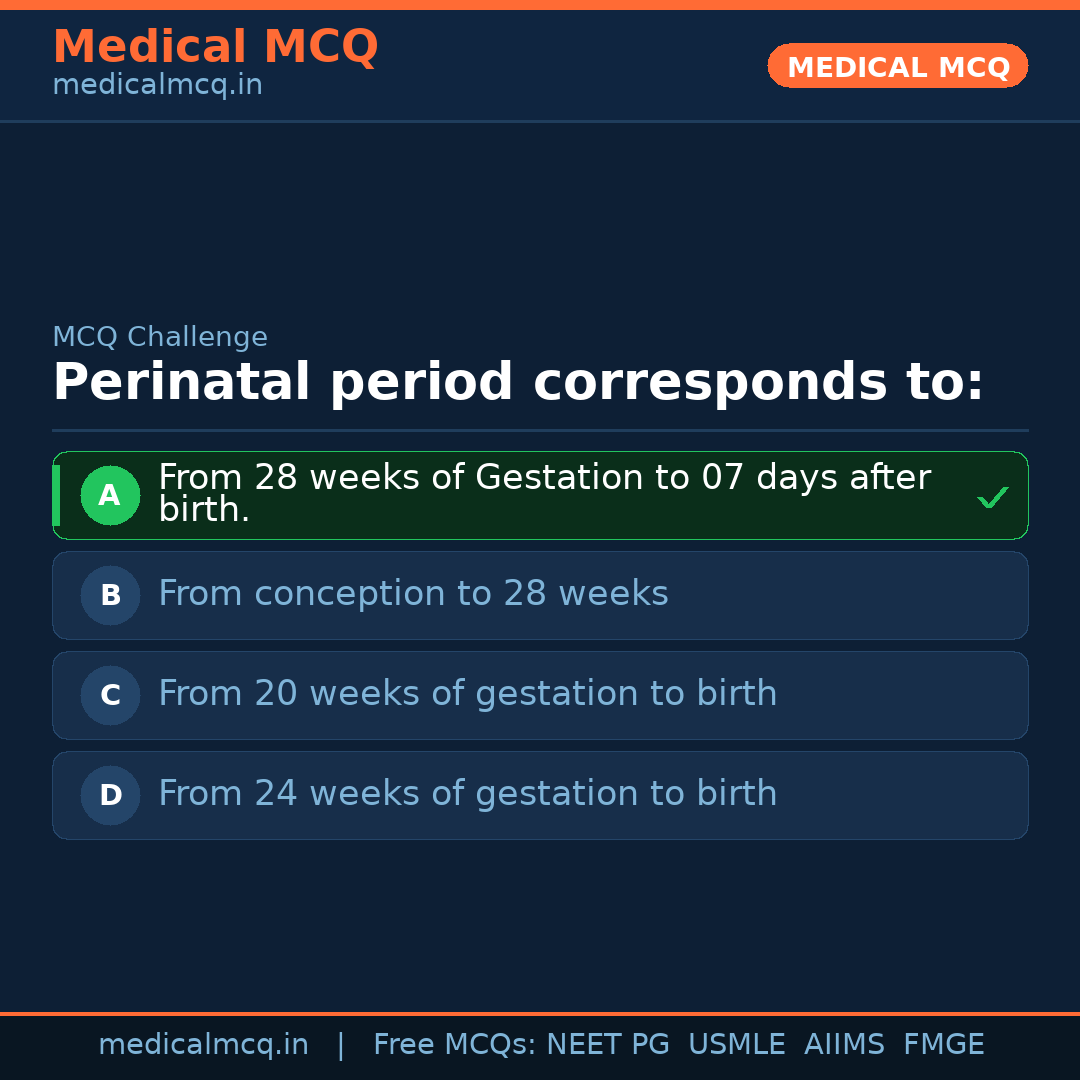Click 'Free MCQs:' text in footer
The image size is (1080, 1080).
coord(455,1045)
